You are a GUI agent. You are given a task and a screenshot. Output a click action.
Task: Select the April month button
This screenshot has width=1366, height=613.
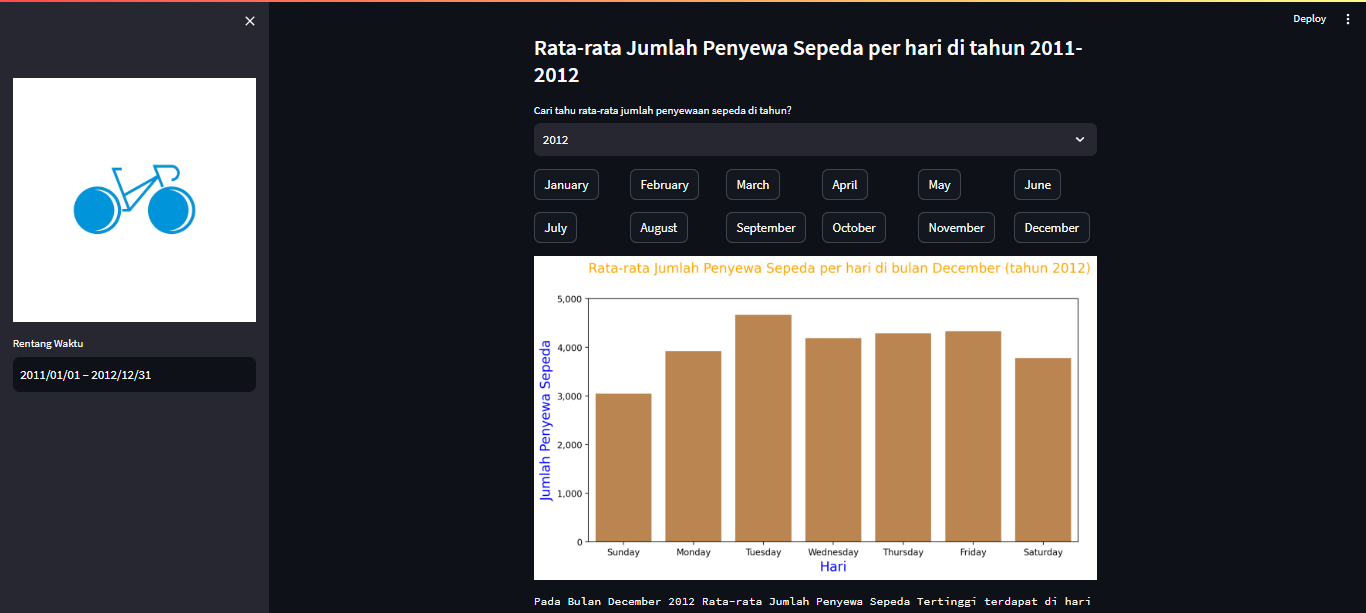[x=845, y=184]
